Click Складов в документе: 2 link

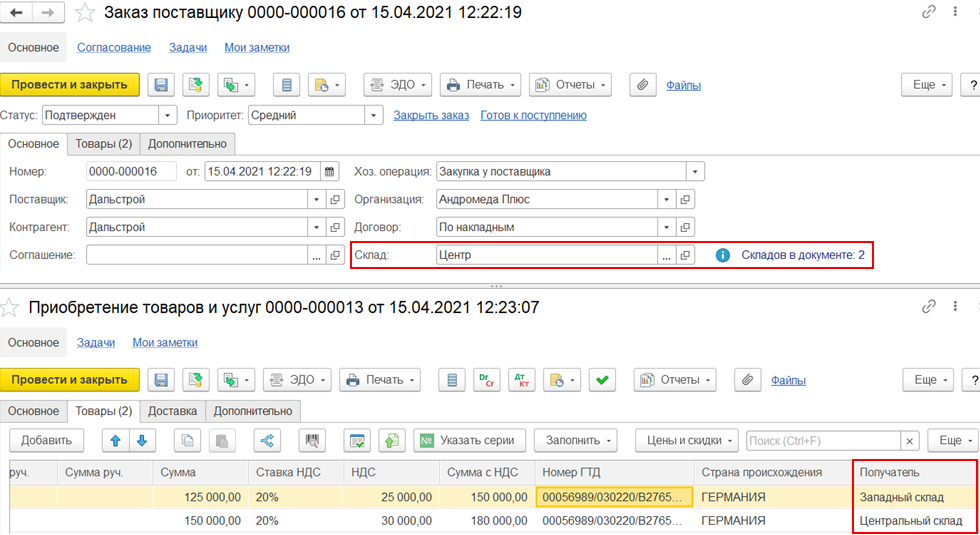coord(803,255)
